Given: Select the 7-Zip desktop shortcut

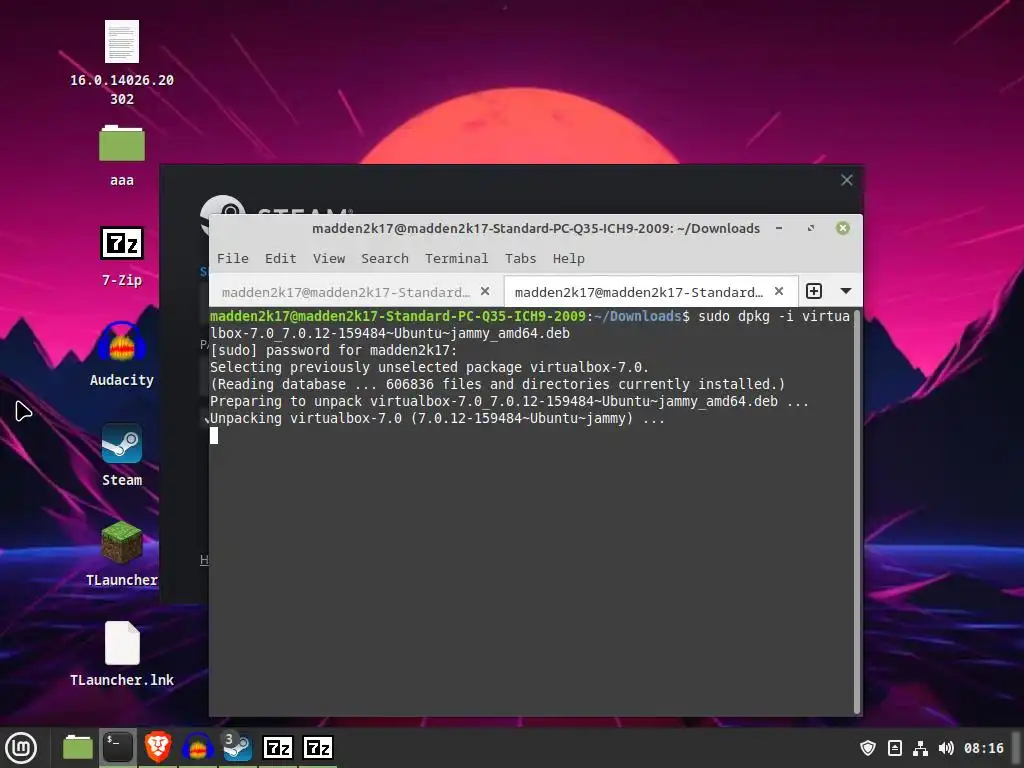Looking at the screenshot, I should (121, 243).
